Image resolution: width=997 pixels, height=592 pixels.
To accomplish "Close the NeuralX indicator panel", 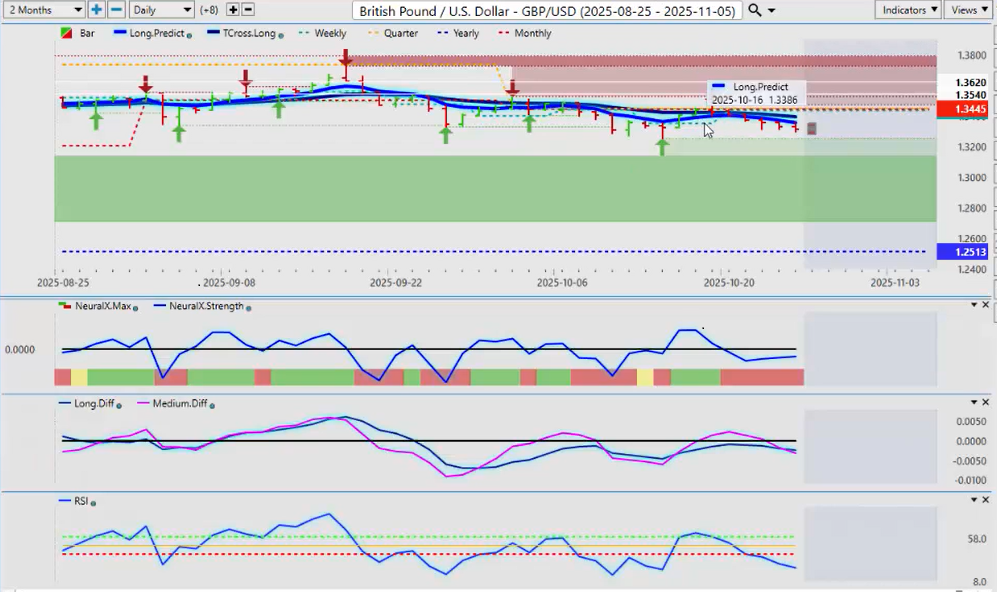I will [986, 304].
